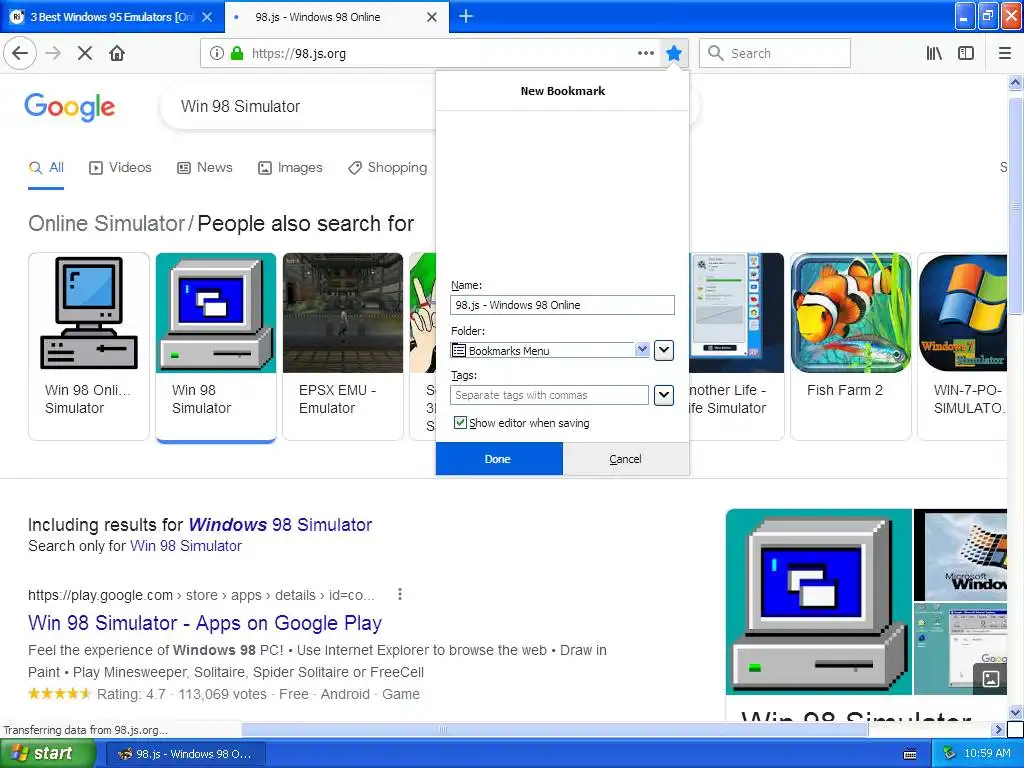Image resolution: width=1024 pixels, height=768 pixels.
Task: Select the All search filter
Action: (x=46, y=168)
